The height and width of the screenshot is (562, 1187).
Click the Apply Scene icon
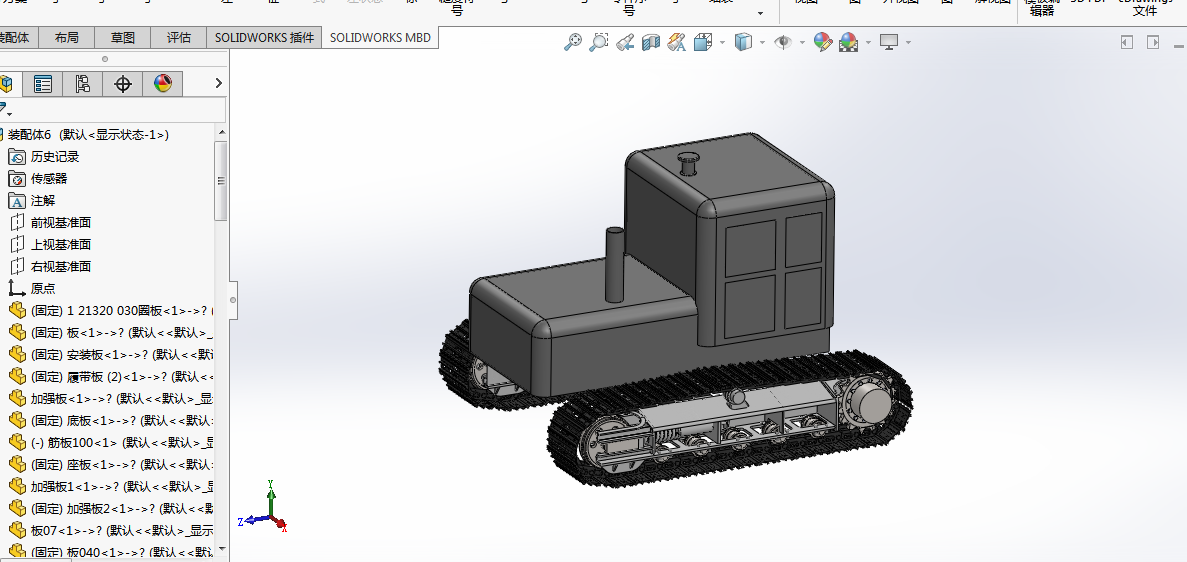tap(849, 42)
